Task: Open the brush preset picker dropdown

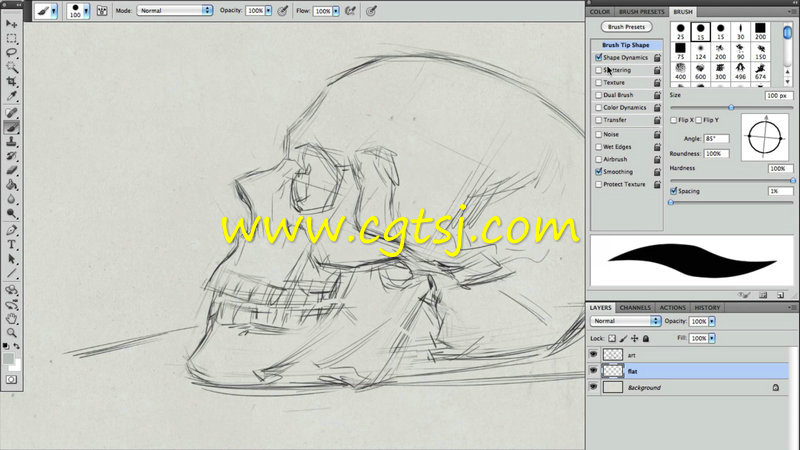Action: coord(86,10)
